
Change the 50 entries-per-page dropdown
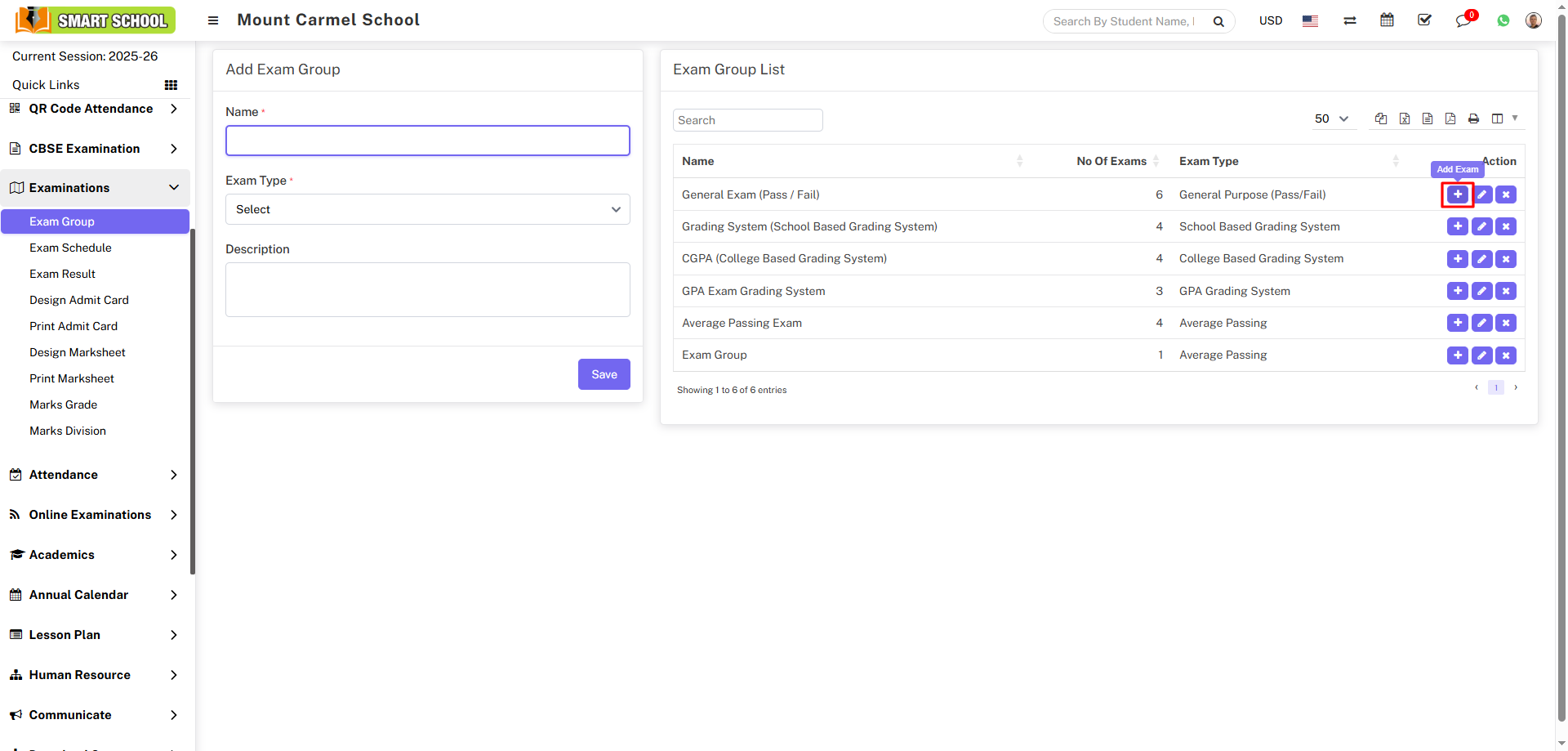pyautogui.click(x=1330, y=118)
